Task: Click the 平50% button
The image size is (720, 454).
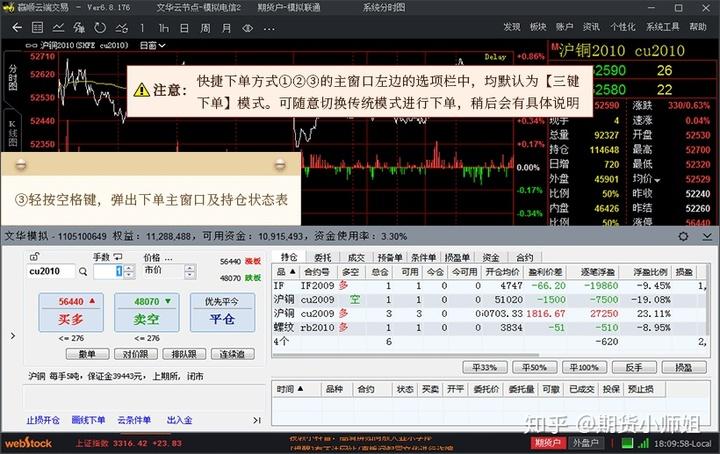Action: click(534, 368)
